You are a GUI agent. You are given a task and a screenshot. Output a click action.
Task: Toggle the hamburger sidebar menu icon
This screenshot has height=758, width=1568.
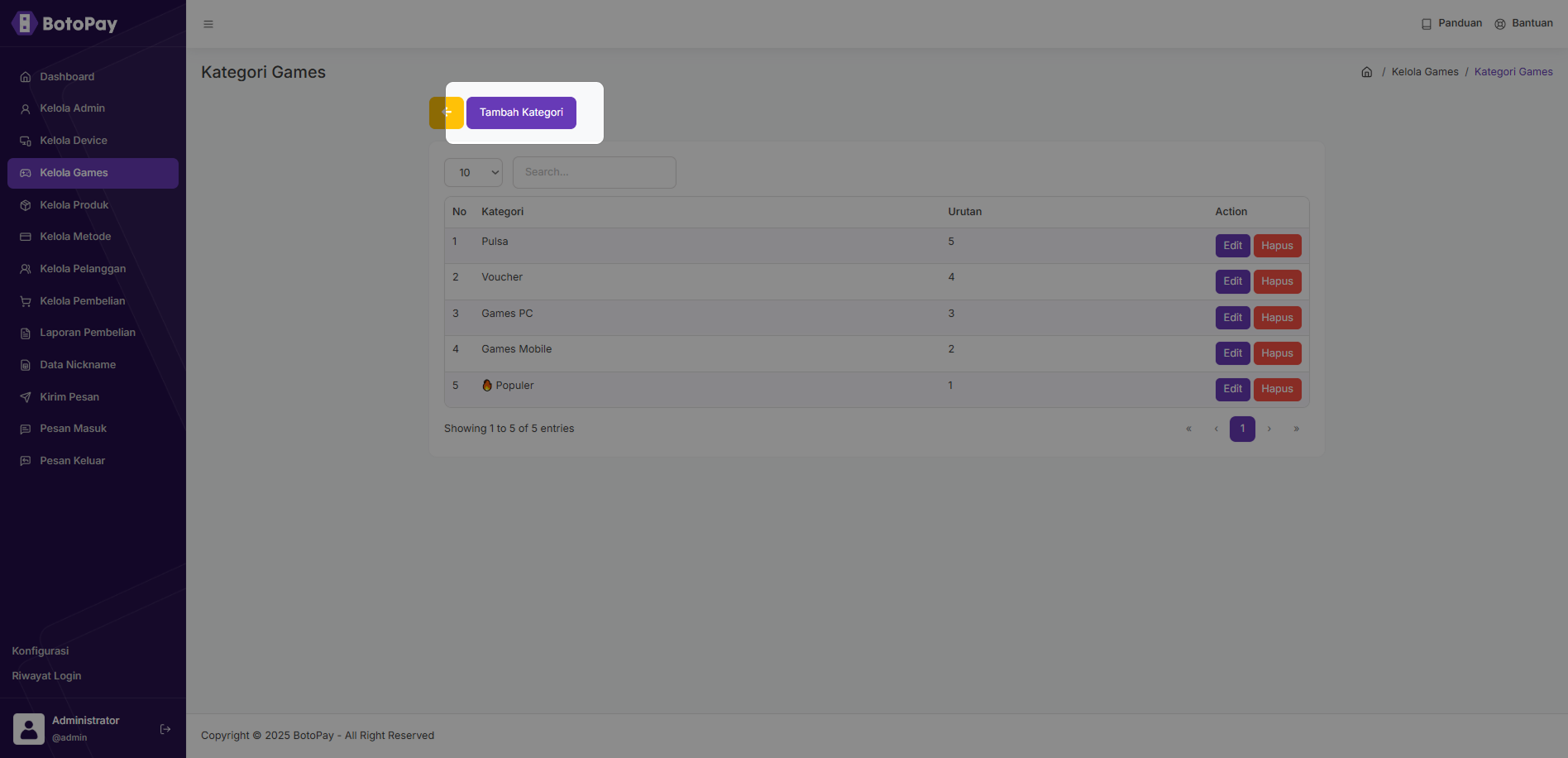pos(208,24)
